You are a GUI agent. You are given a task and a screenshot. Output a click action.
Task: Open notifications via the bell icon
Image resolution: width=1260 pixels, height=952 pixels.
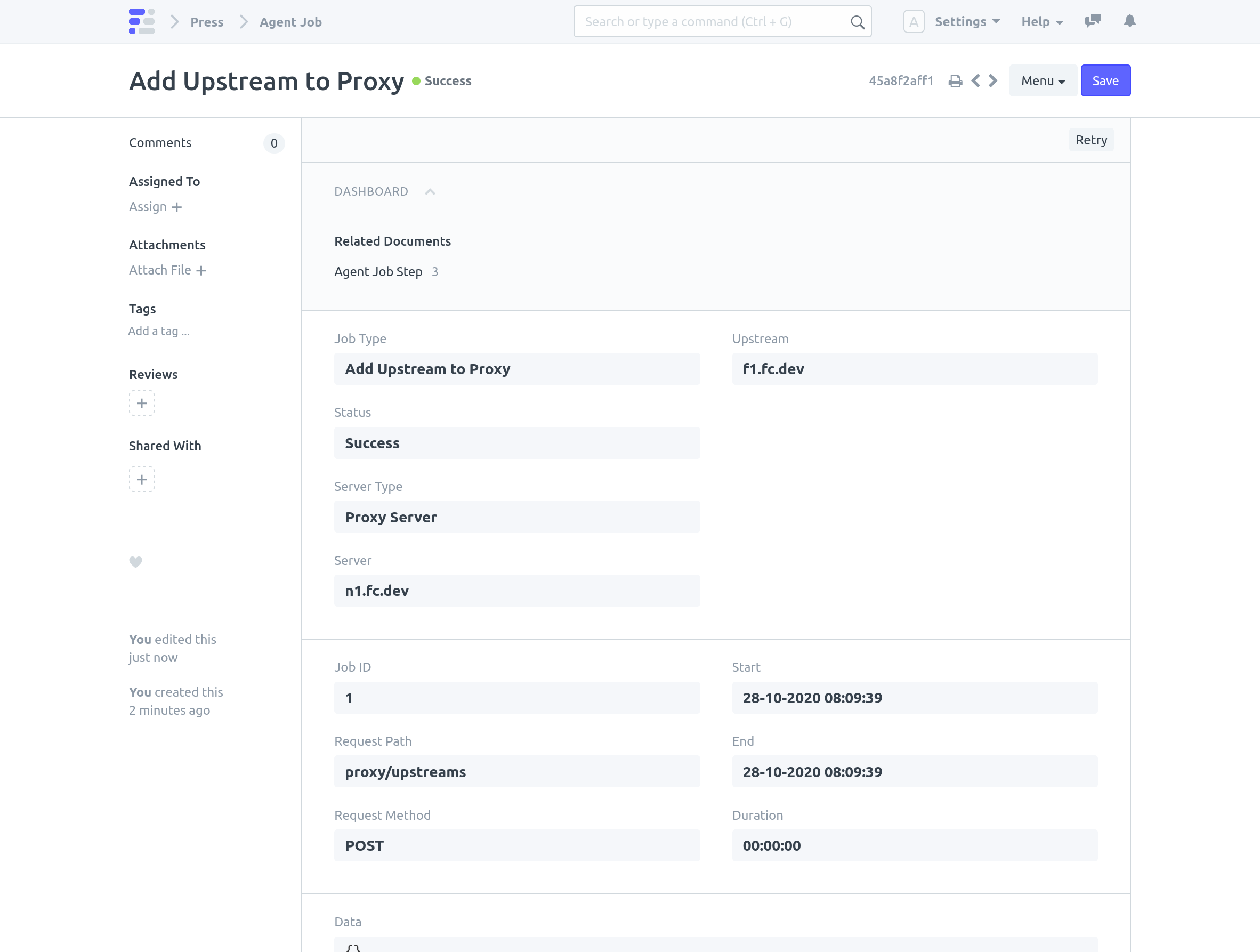1129,21
